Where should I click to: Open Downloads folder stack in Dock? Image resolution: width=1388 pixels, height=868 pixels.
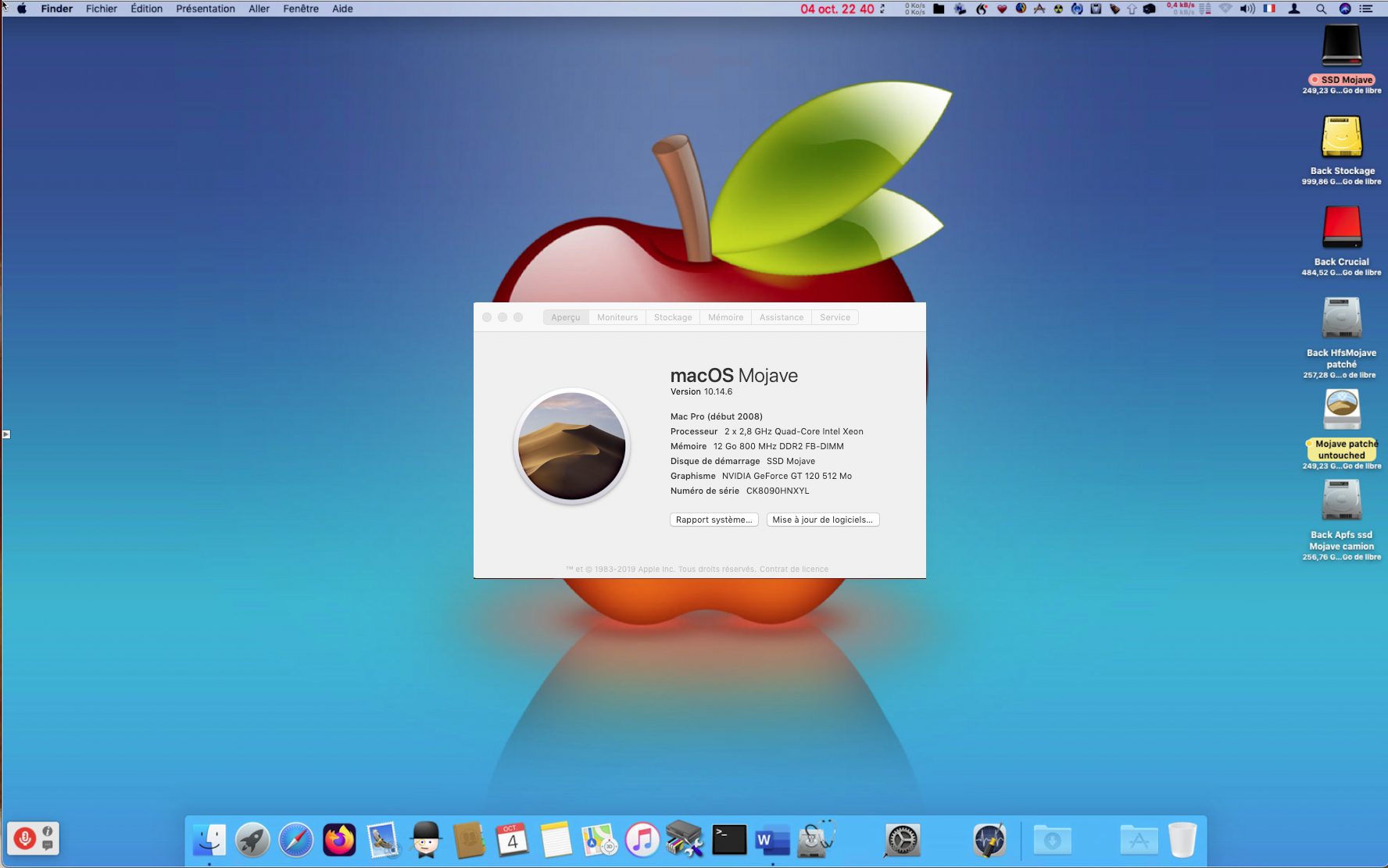[x=1052, y=840]
